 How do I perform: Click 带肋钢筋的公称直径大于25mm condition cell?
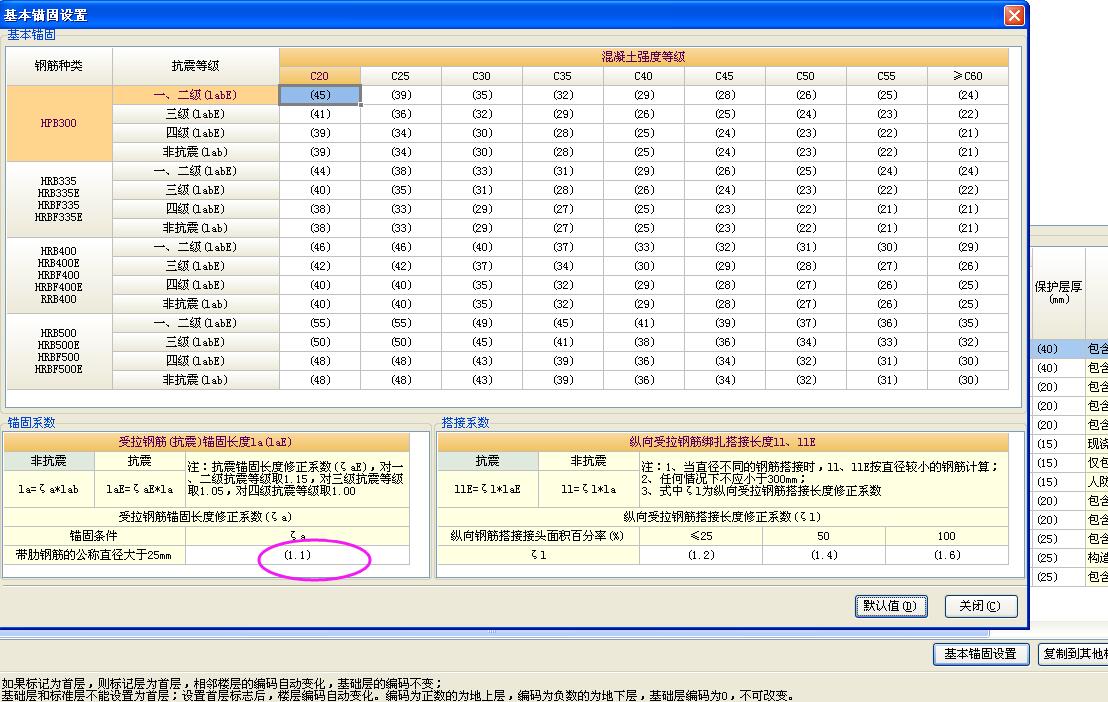pyautogui.click(x=94, y=555)
